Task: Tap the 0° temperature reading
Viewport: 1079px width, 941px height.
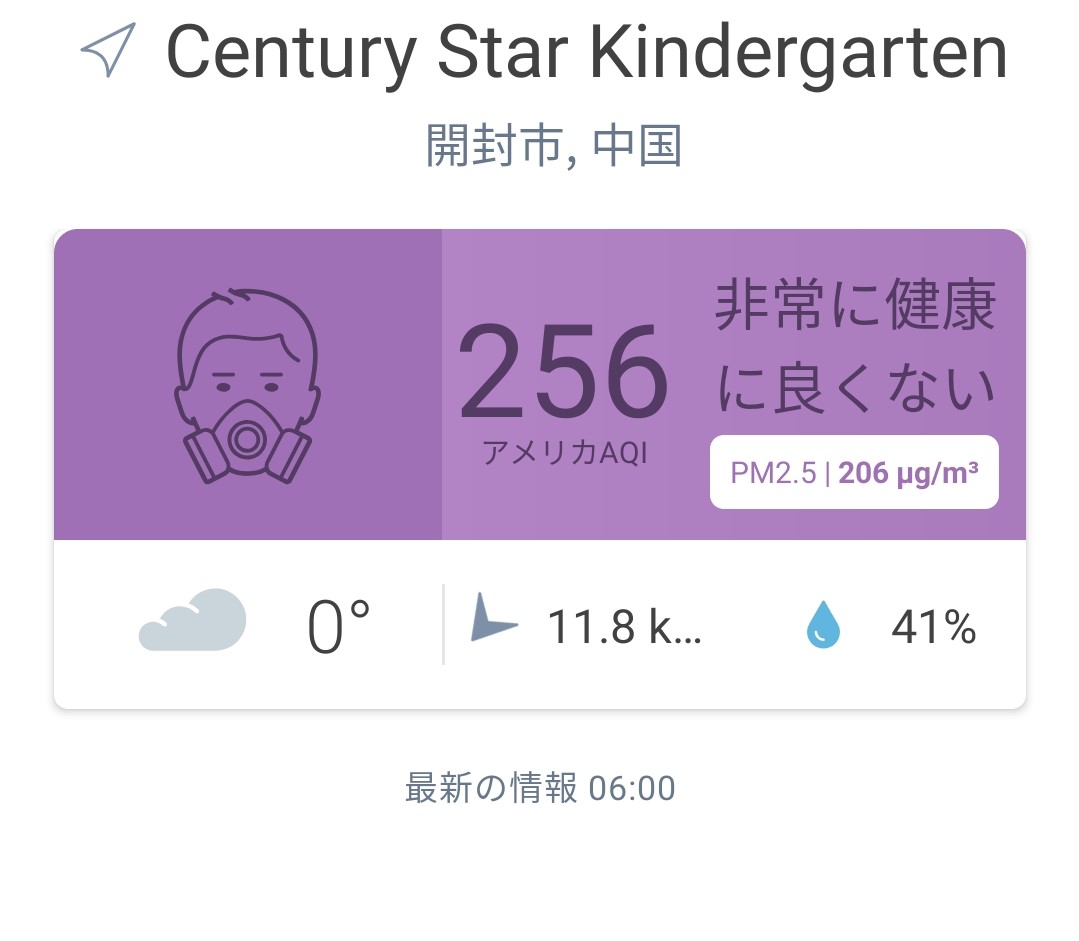Action: click(x=338, y=626)
